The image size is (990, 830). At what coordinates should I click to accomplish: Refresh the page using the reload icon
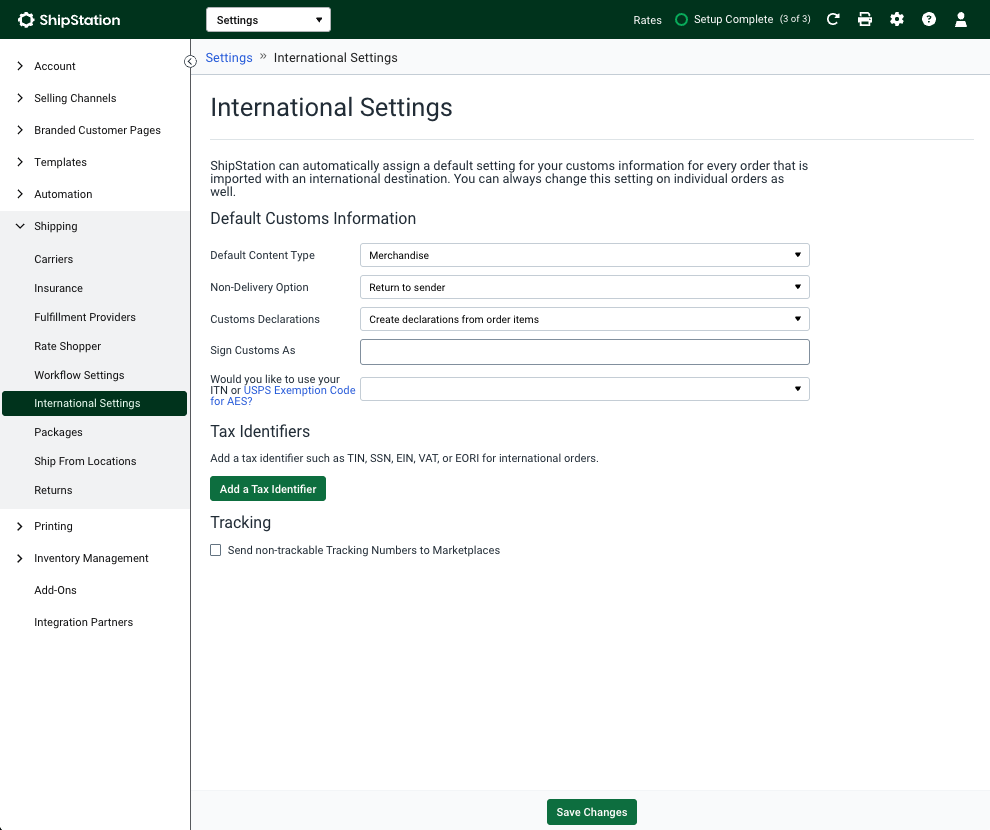click(833, 19)
